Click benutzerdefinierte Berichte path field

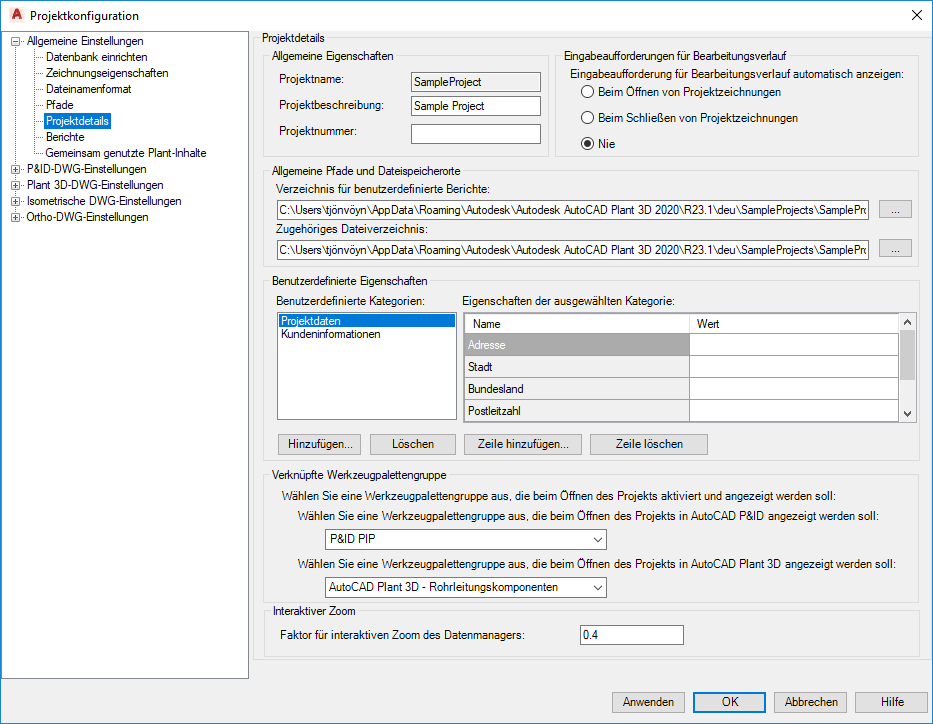tap(572, 210)
